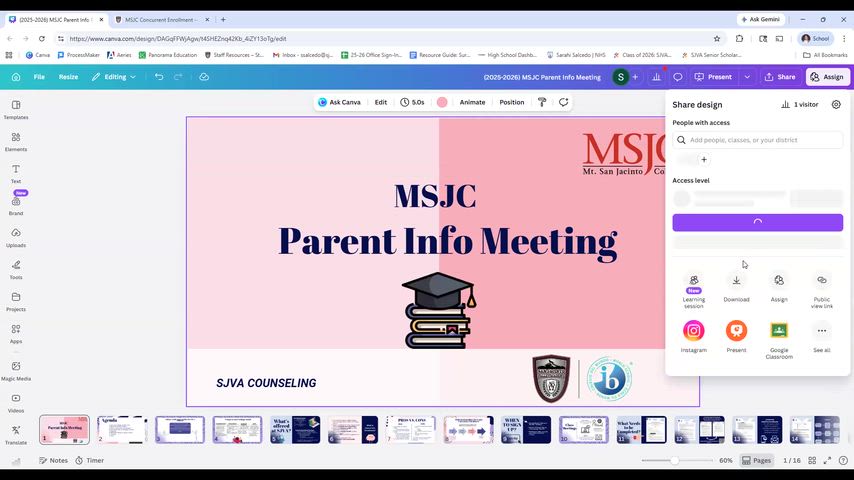854x480 pixels.
Task: Open the Magic Media panel
Action: click(16, 371)
